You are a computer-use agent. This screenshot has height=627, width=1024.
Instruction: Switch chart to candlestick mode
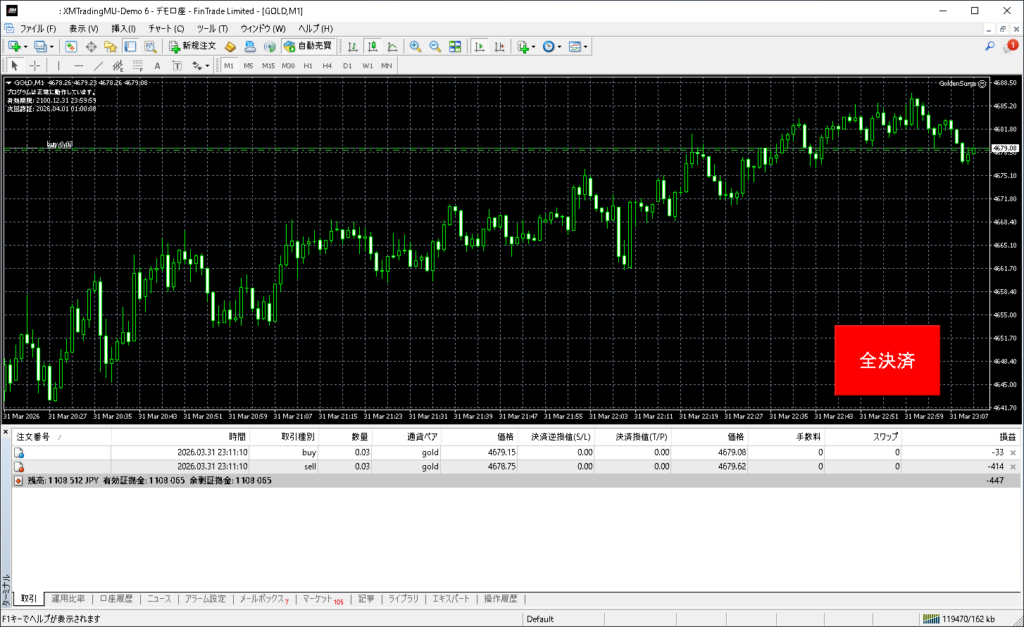[372, 46]
